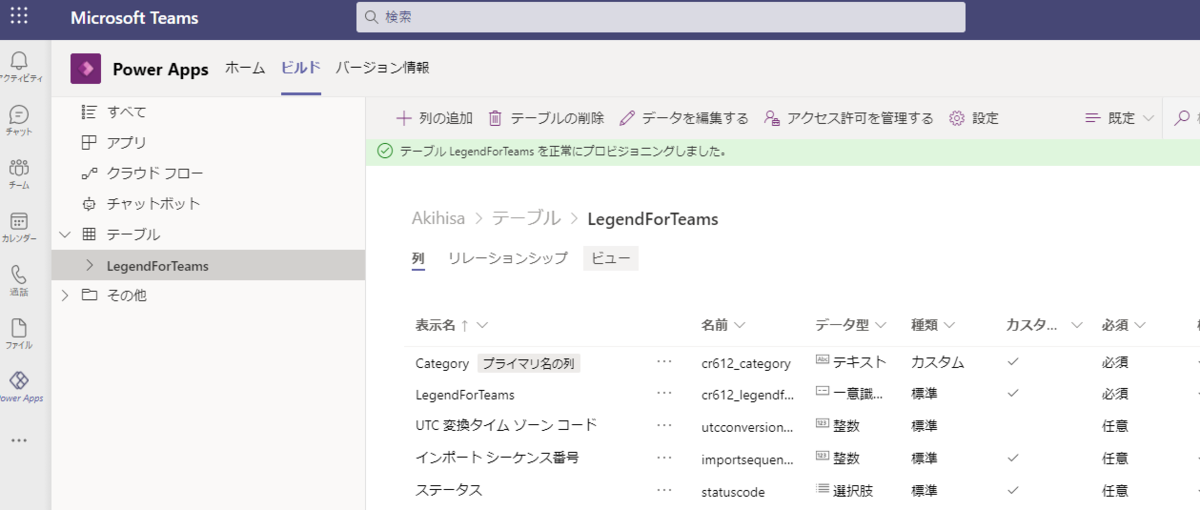Show more apps ellipsis in sidebar
Viewport: 1200px width, 510px height.
point(19,440)
